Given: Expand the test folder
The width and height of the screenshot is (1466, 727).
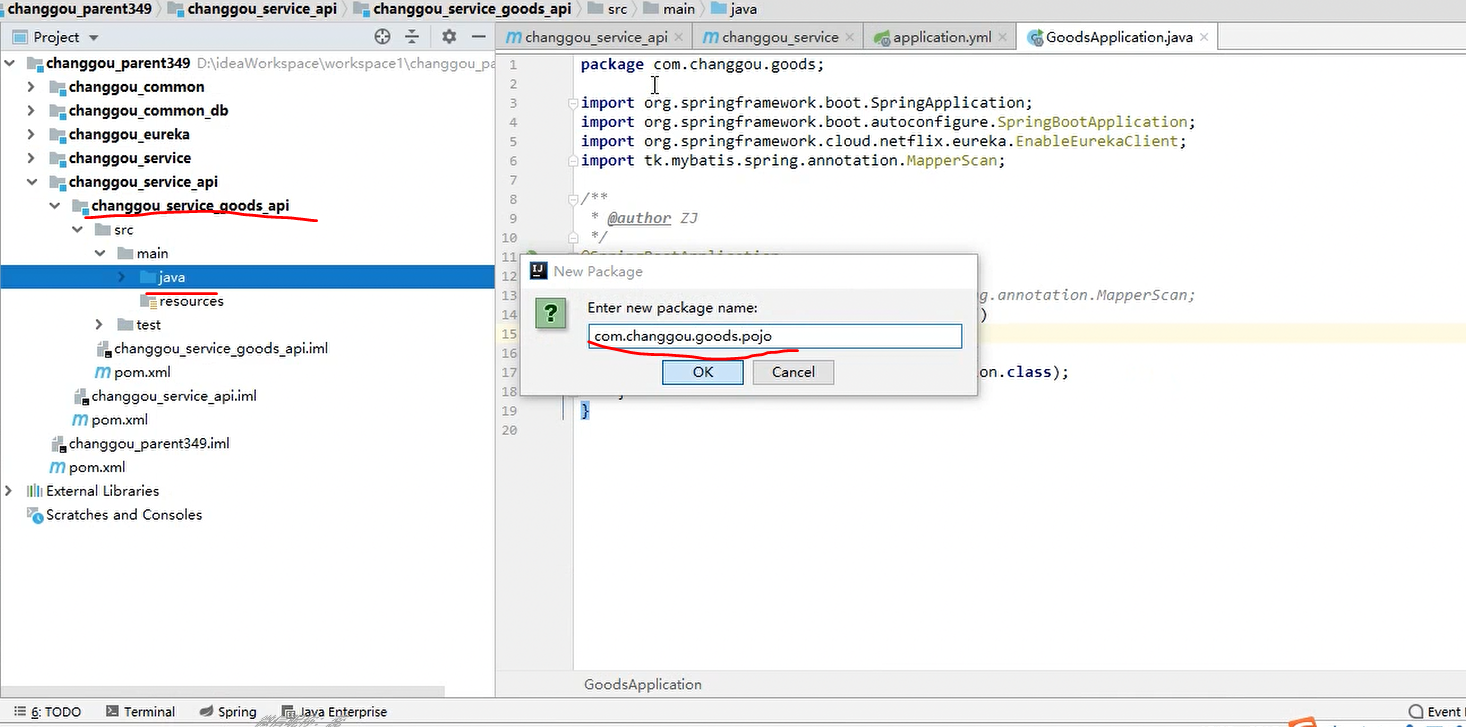Looking at the screenshot, I should pyautogui.click(x=99, y=325).
